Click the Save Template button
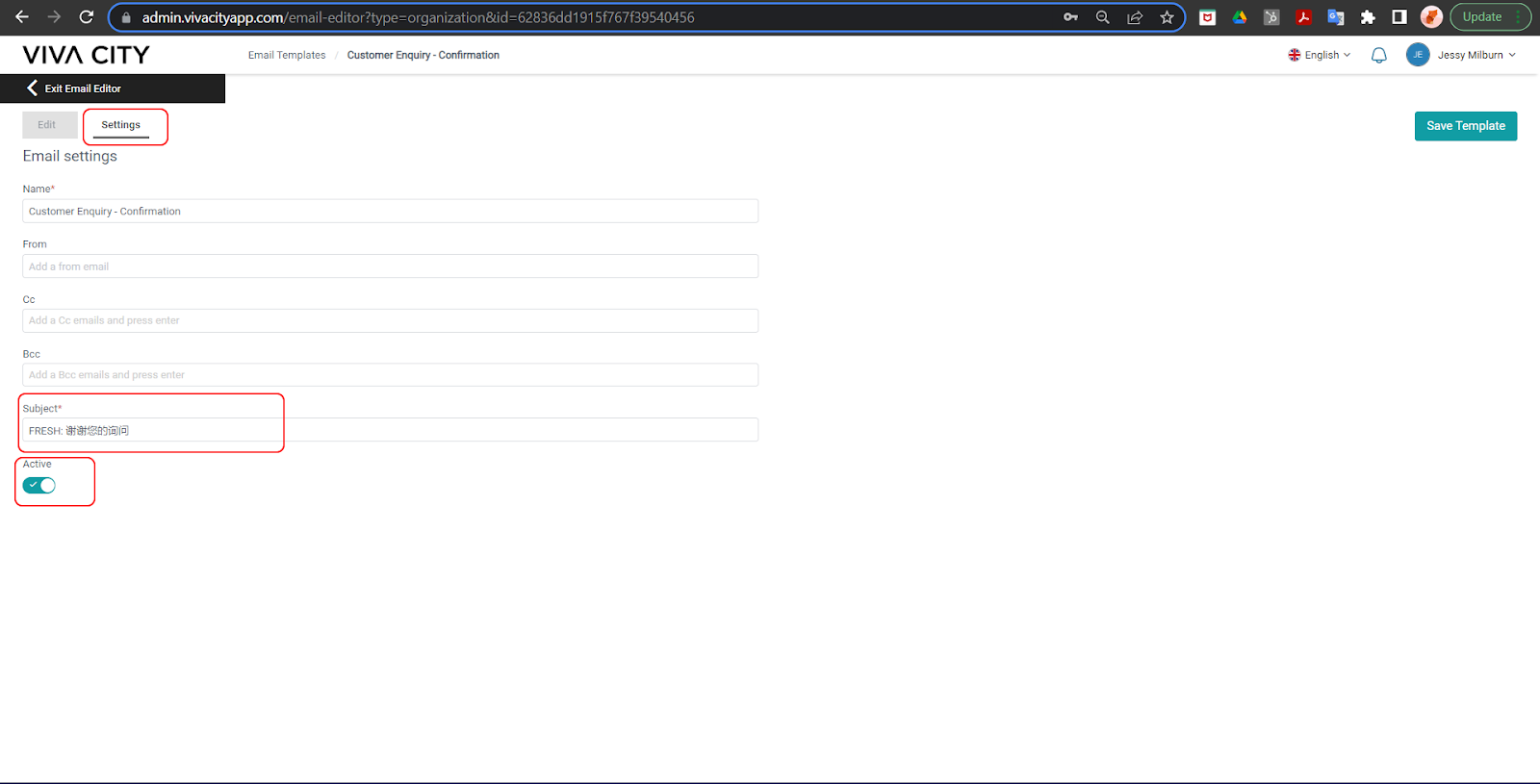This screenshot has width=1540, height=784. (x=1466, y=126)
